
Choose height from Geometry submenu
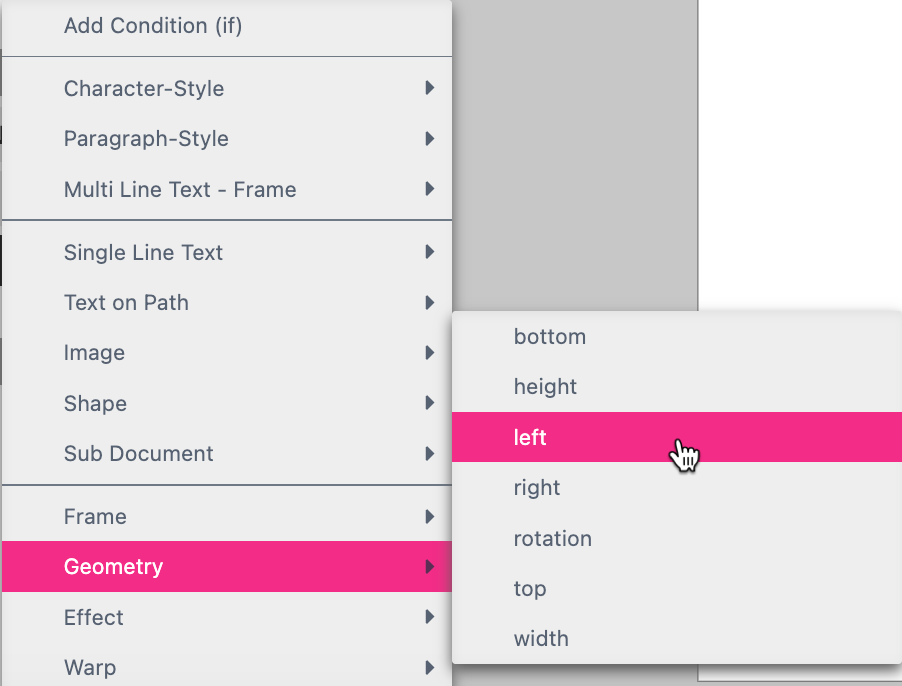click(x=676, y=386)
